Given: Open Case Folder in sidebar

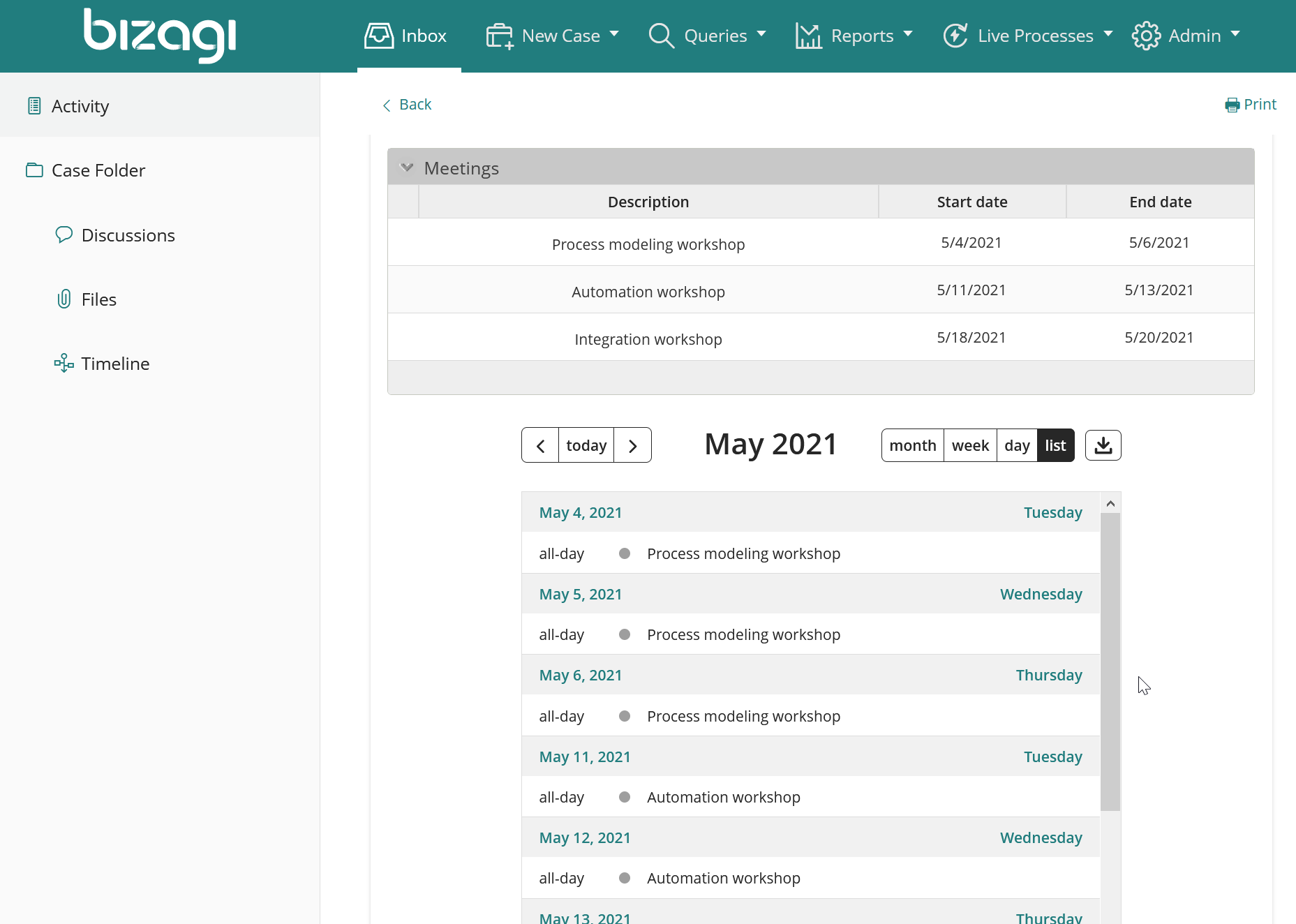Looking at the screenshot, I should (x=160, y=170).
